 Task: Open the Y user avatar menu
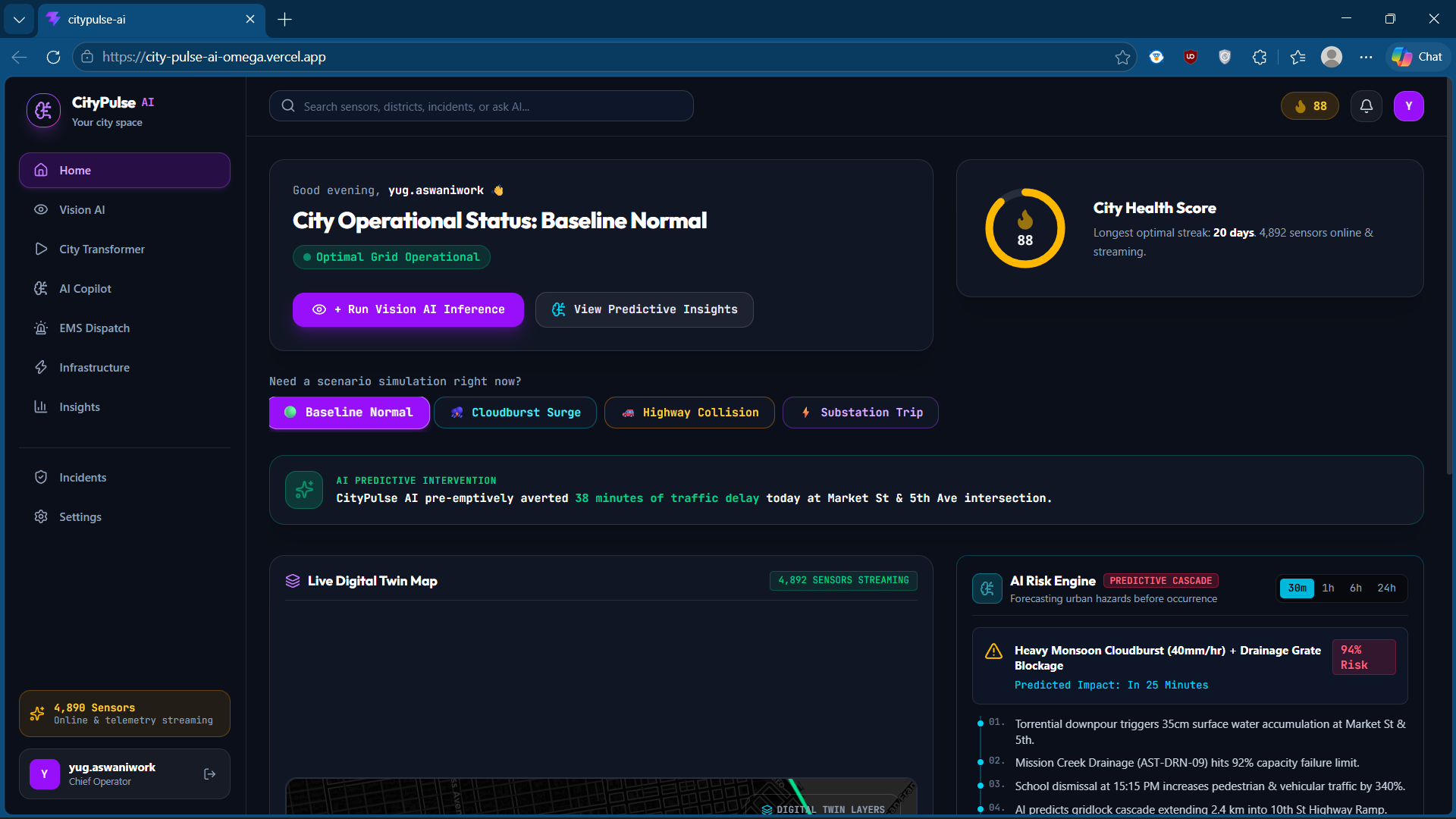(x=1408, y=106)
